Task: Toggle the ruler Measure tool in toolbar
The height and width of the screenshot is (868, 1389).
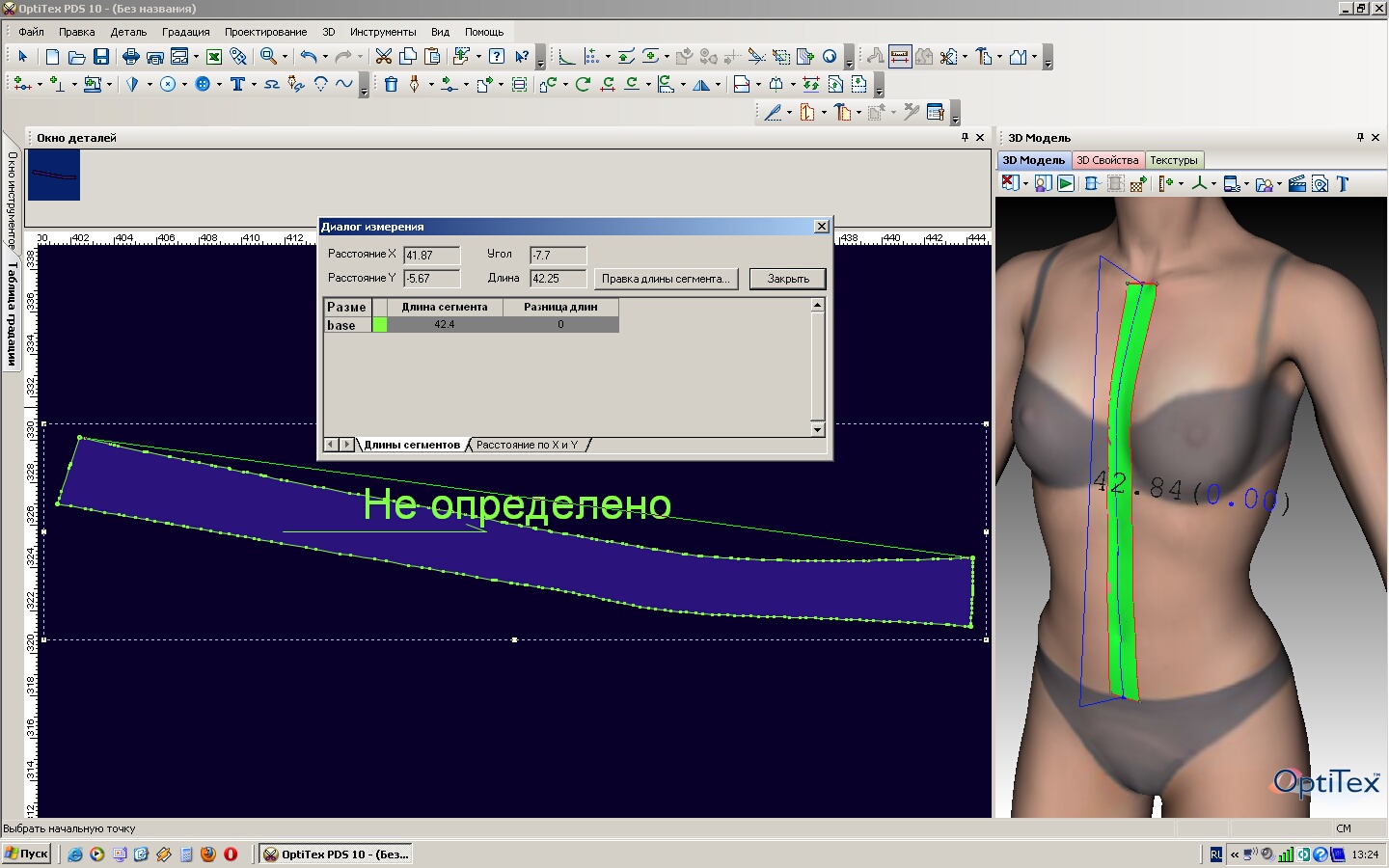Action: tap(899, 57)
